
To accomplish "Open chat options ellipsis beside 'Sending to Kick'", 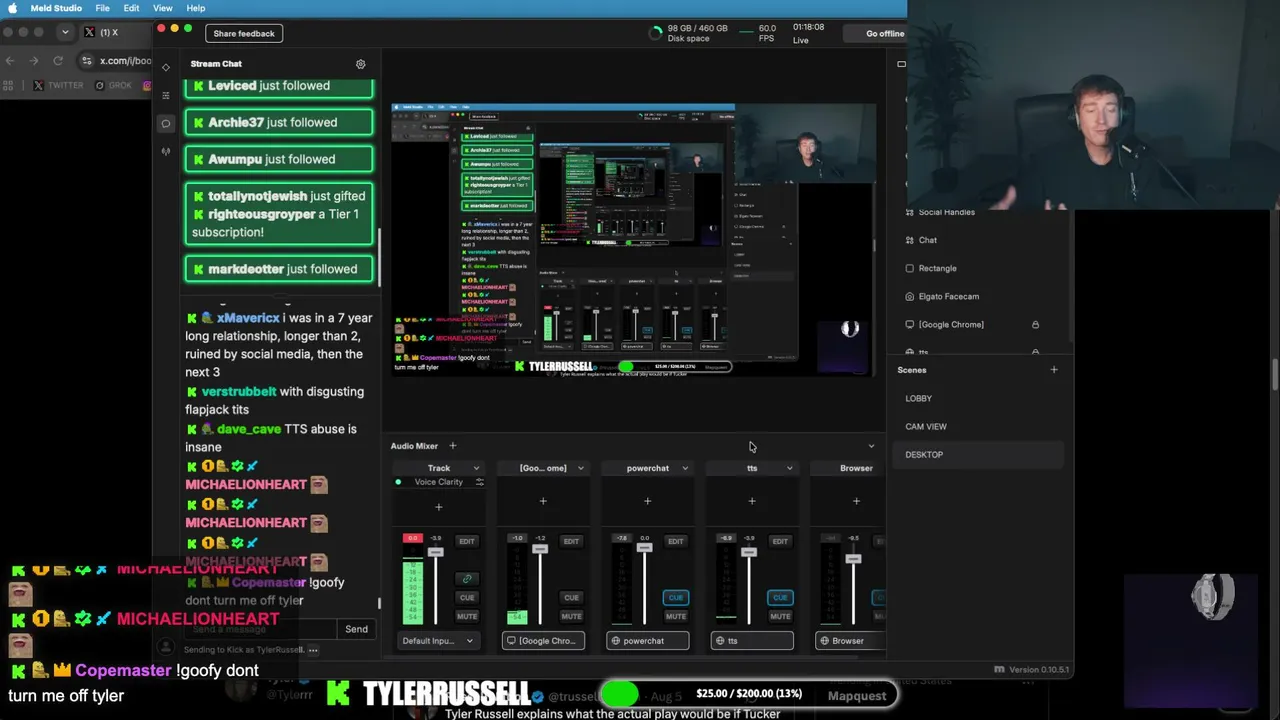I will pyautogui.click(x=313, y=650).
